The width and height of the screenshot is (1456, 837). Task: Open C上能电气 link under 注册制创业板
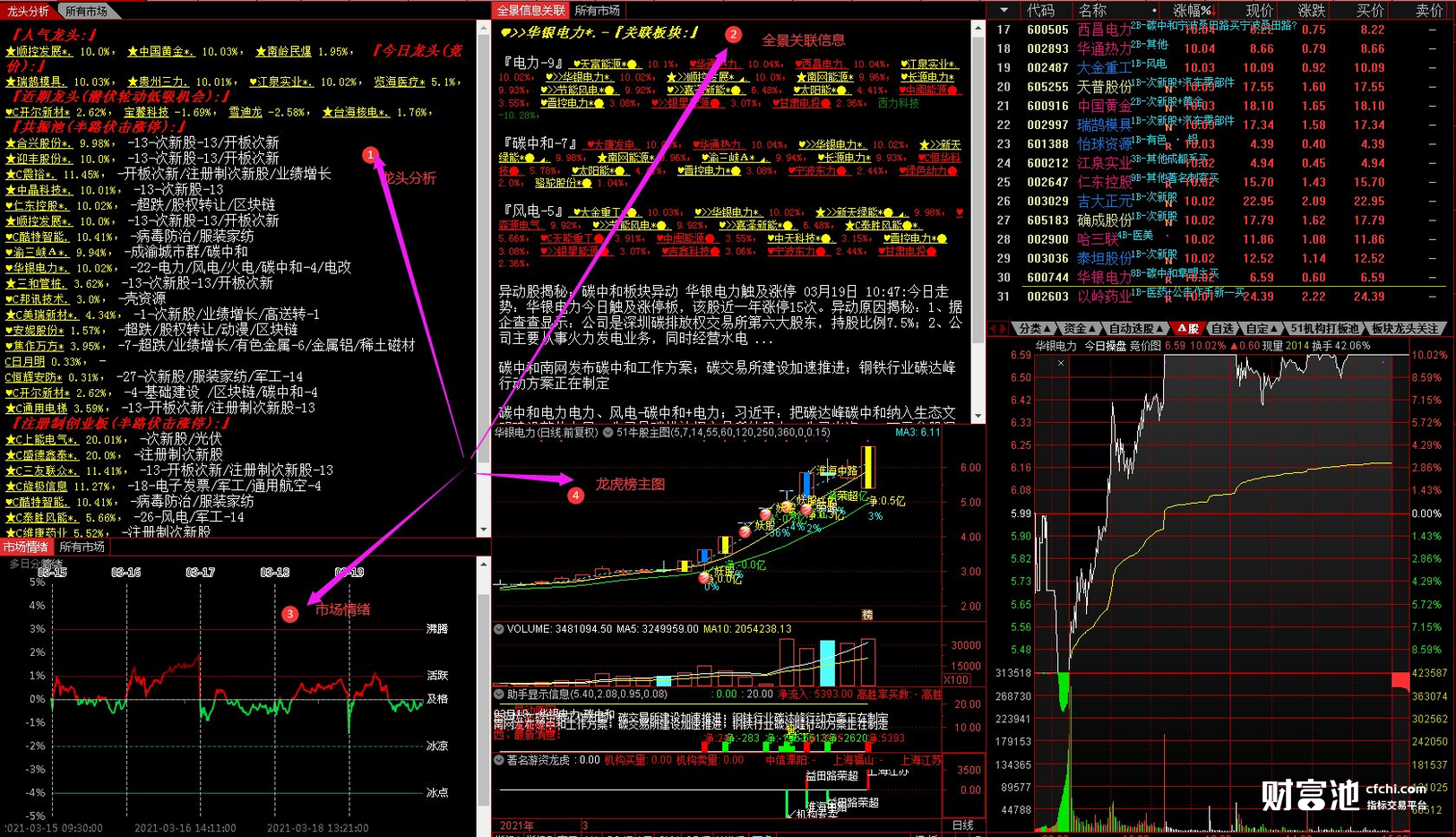pos(42,440)
